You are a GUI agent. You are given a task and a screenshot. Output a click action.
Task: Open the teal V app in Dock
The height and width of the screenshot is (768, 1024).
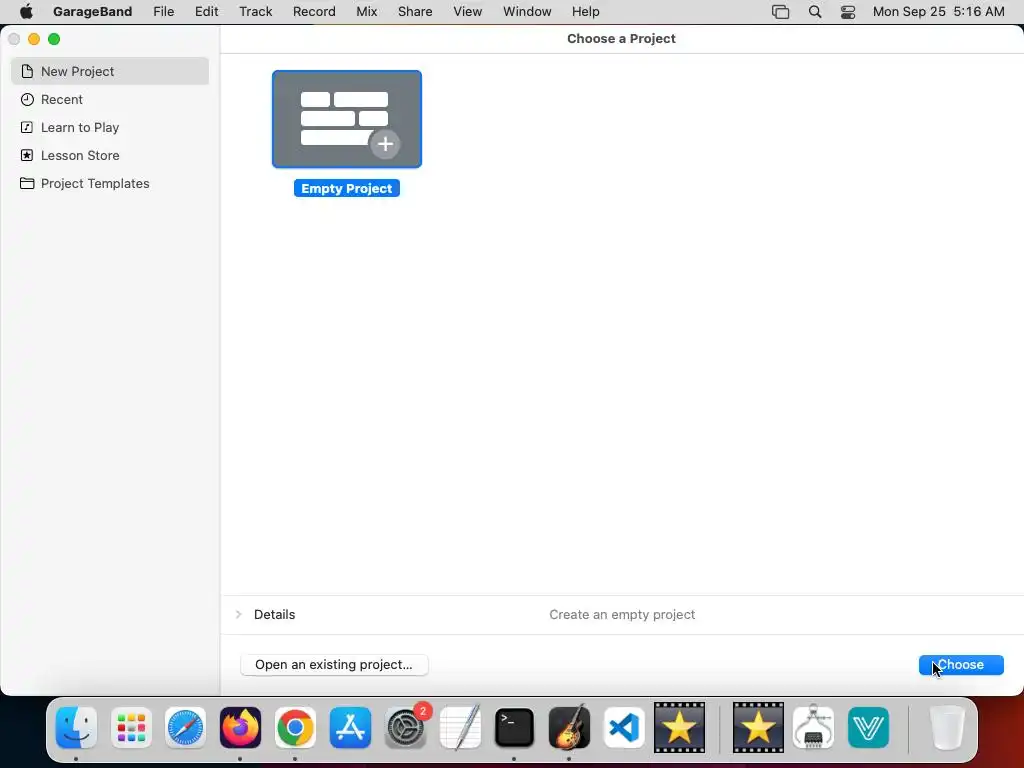868,728
